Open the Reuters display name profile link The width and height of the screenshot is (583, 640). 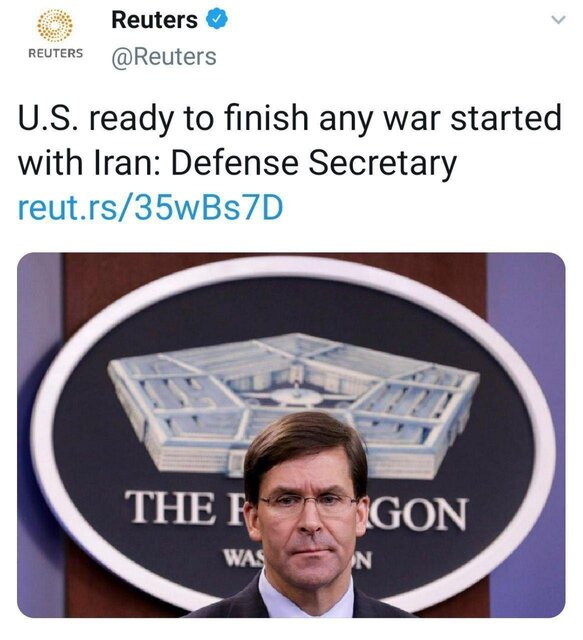(x=154, y=19)
